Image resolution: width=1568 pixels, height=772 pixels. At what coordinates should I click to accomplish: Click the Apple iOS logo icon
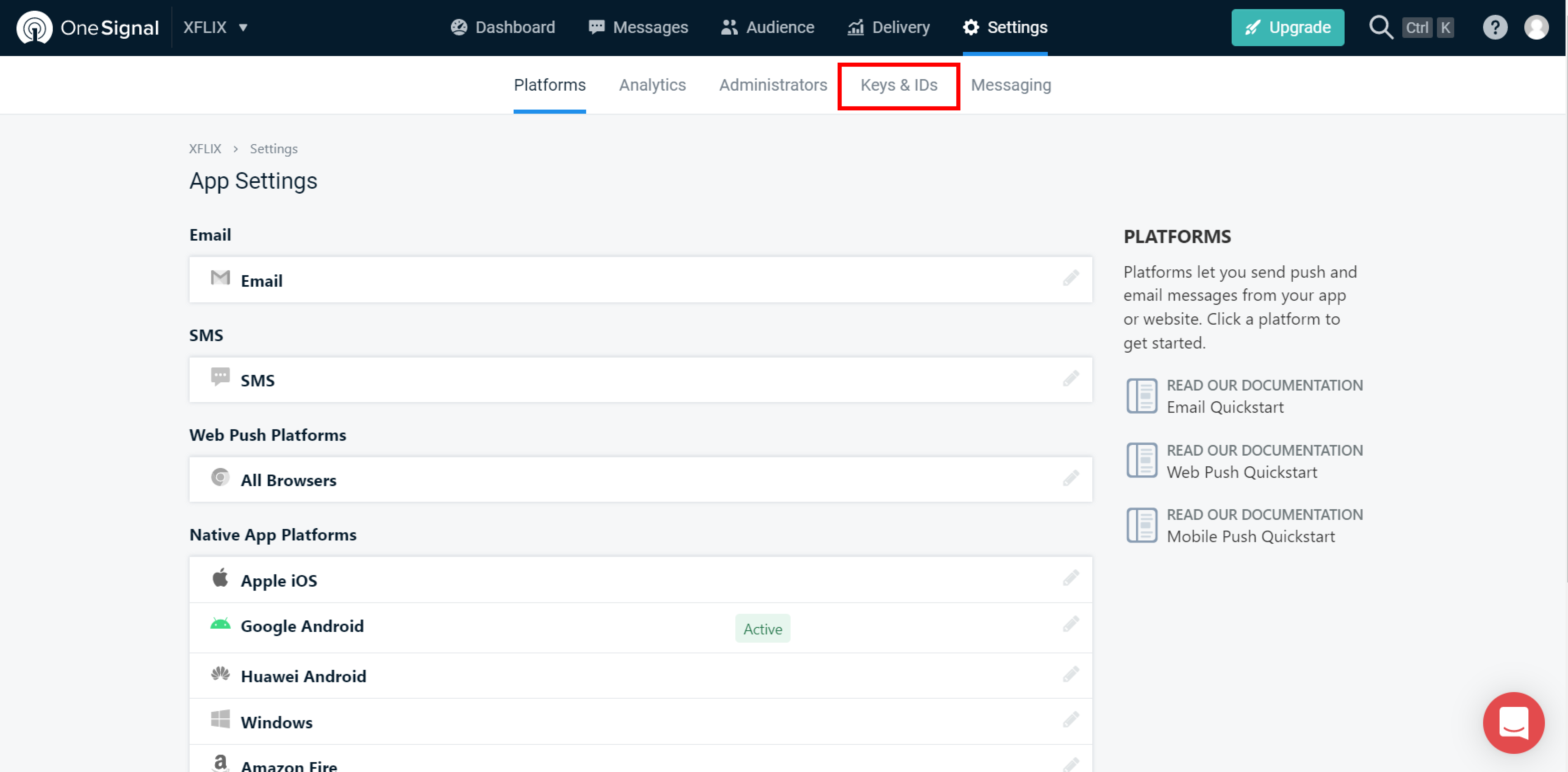pos(220,577)
